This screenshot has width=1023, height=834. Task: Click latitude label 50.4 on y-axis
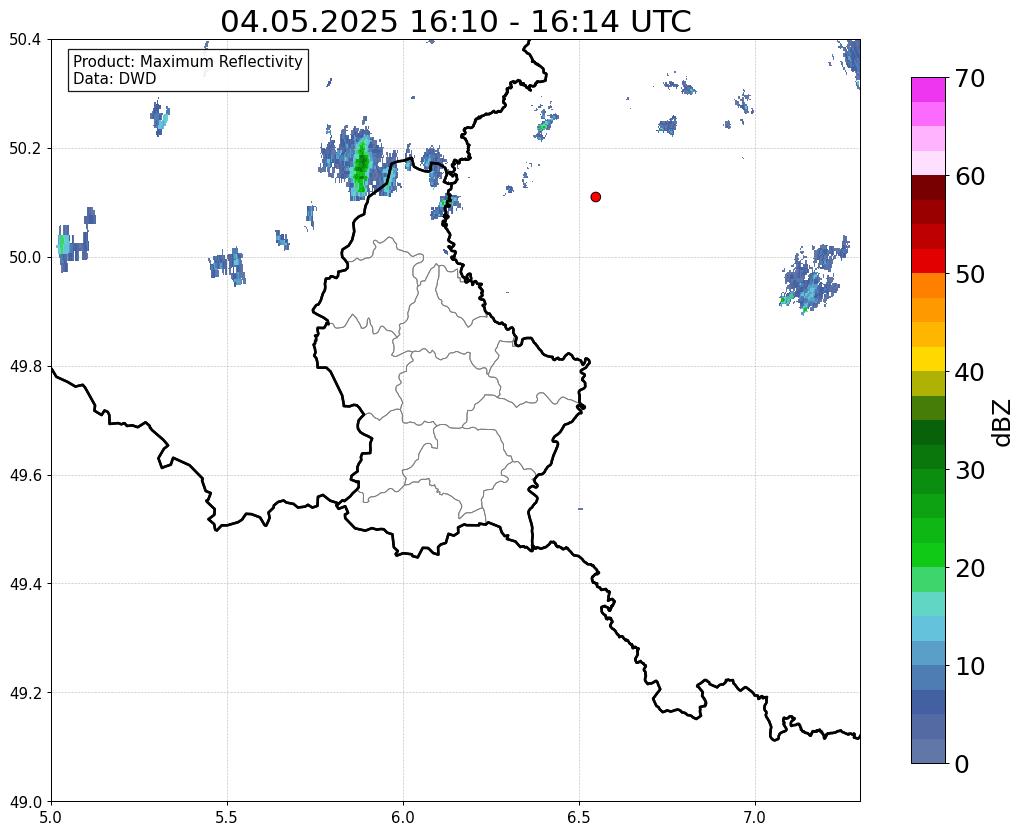(x=25, y=40)
